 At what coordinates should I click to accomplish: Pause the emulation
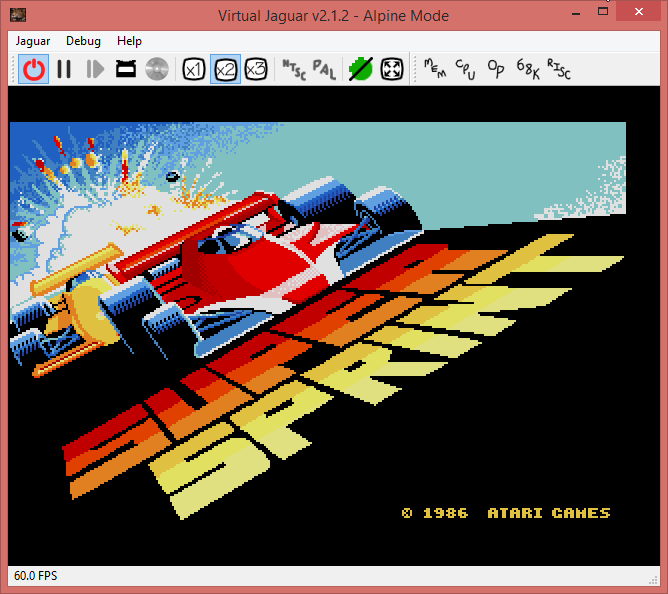pyautogui.click(x=64, y=69)
